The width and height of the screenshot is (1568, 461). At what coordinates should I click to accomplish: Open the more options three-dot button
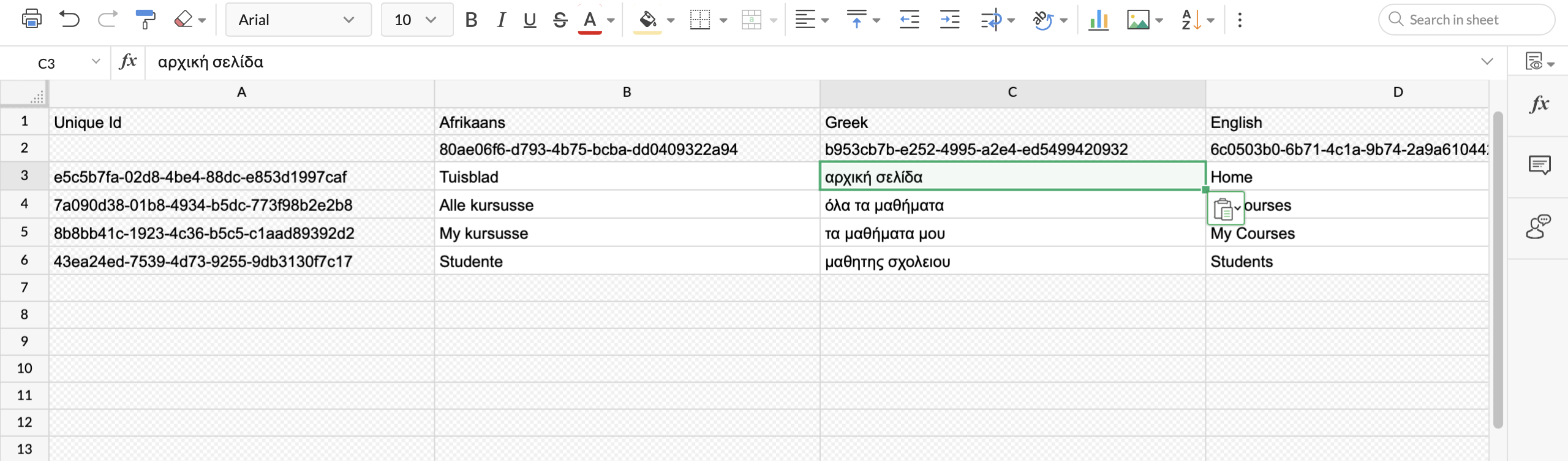(1240, 20)
